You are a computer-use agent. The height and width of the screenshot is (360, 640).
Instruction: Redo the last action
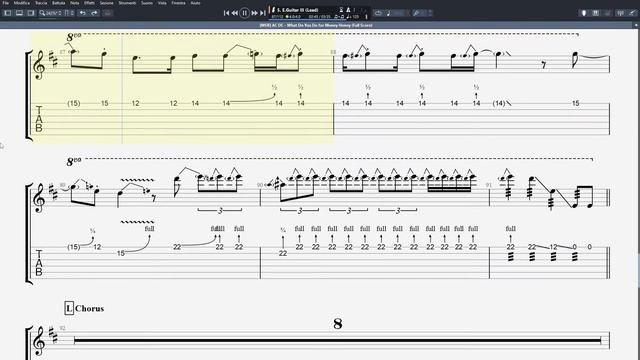[94, 13]
